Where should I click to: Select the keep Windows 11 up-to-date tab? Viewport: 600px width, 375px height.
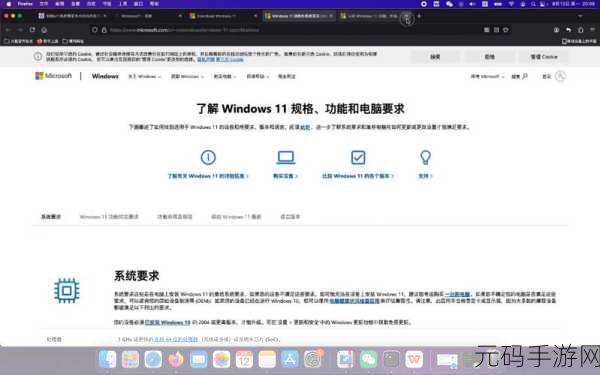coord(236,217)
